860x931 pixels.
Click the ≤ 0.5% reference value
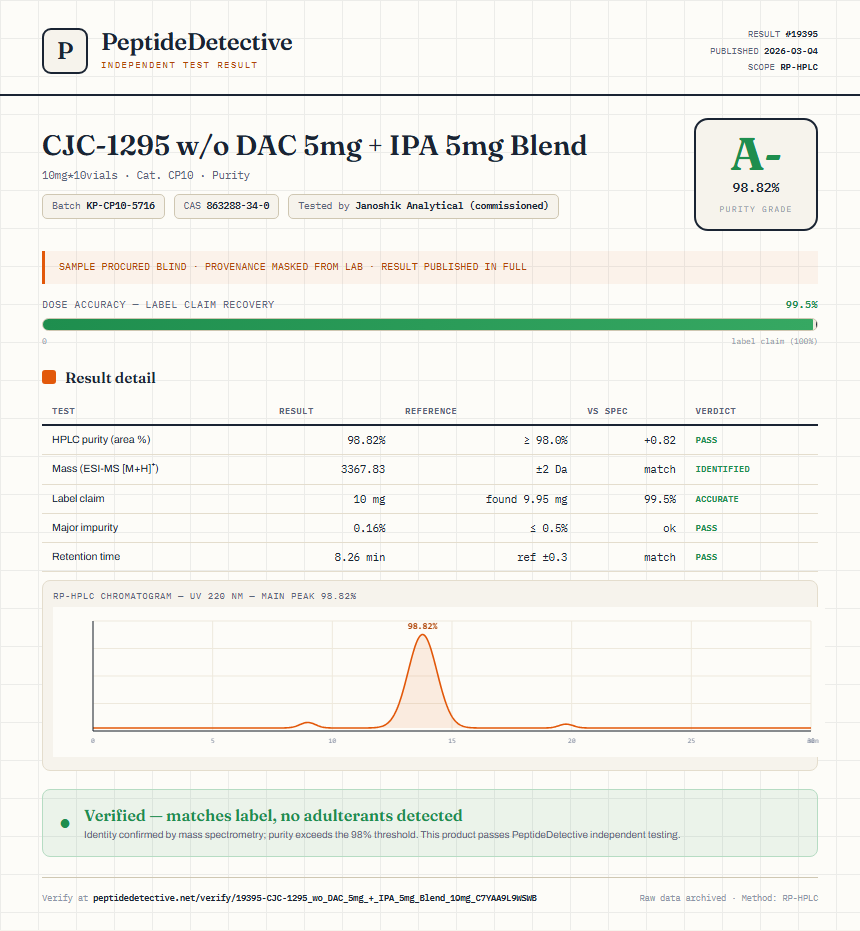coord(548,528)
